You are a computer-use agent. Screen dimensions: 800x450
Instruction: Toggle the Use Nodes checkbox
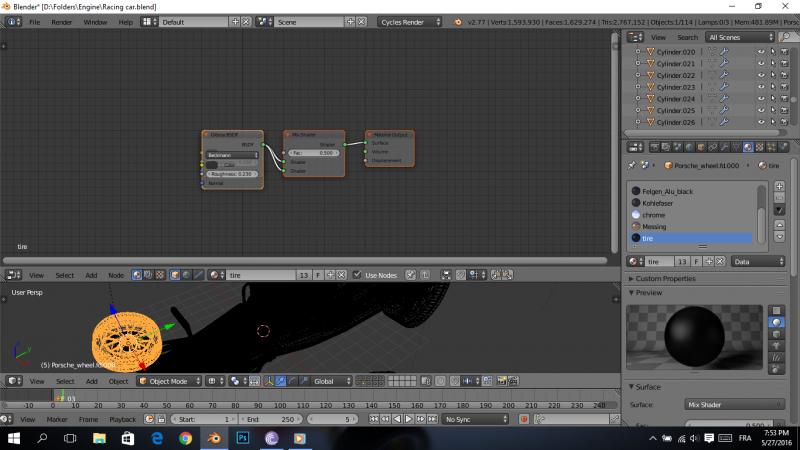358,274
